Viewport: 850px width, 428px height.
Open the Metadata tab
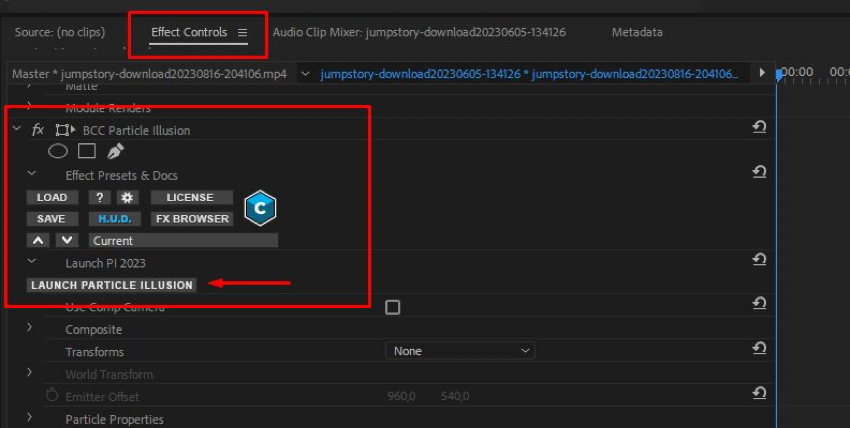pos(637,32)
